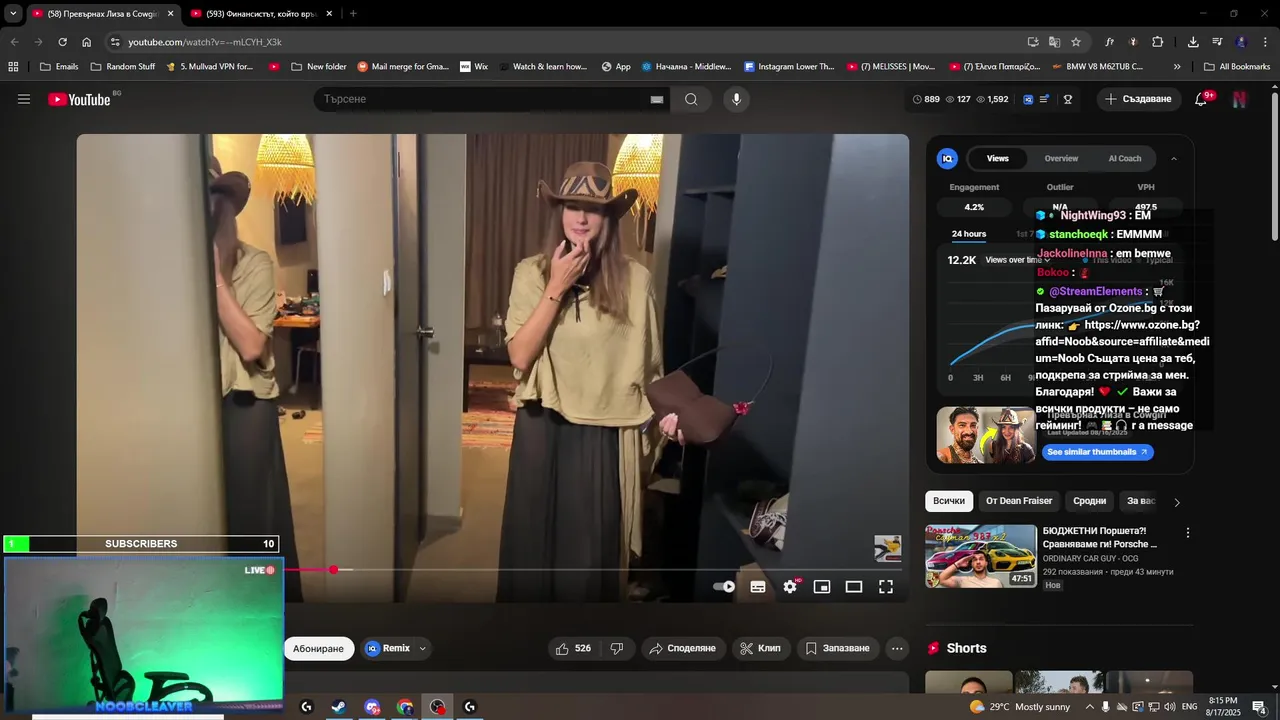Open the vidIQ thumbnail preview image
The width and height of the screenshot is (1280, 720).
click(x=986, y=434)
